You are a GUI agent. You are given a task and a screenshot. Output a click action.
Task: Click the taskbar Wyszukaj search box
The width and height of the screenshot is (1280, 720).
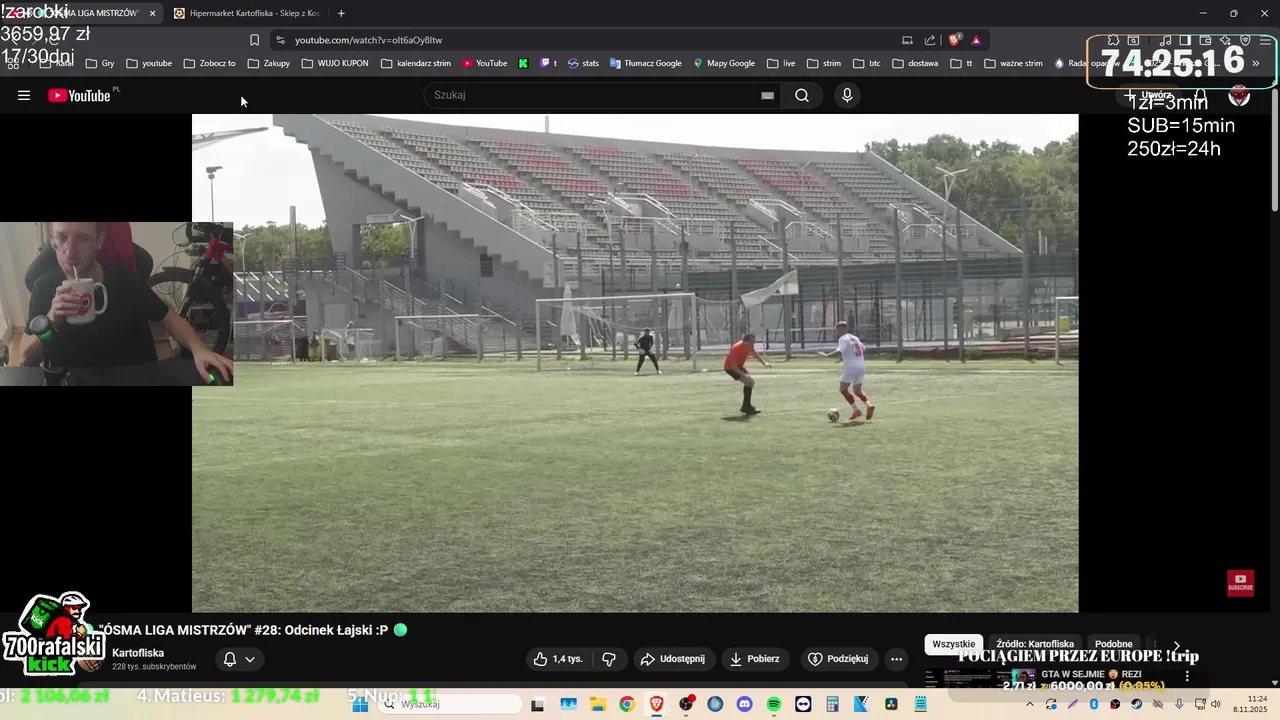(x=452, y=704)
